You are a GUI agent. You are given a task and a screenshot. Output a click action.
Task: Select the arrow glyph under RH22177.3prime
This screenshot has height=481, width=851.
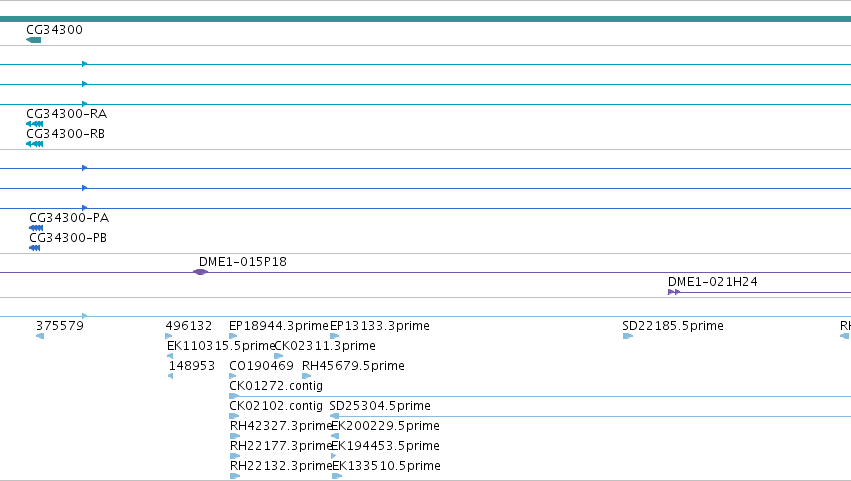click(x=235, y=456)
